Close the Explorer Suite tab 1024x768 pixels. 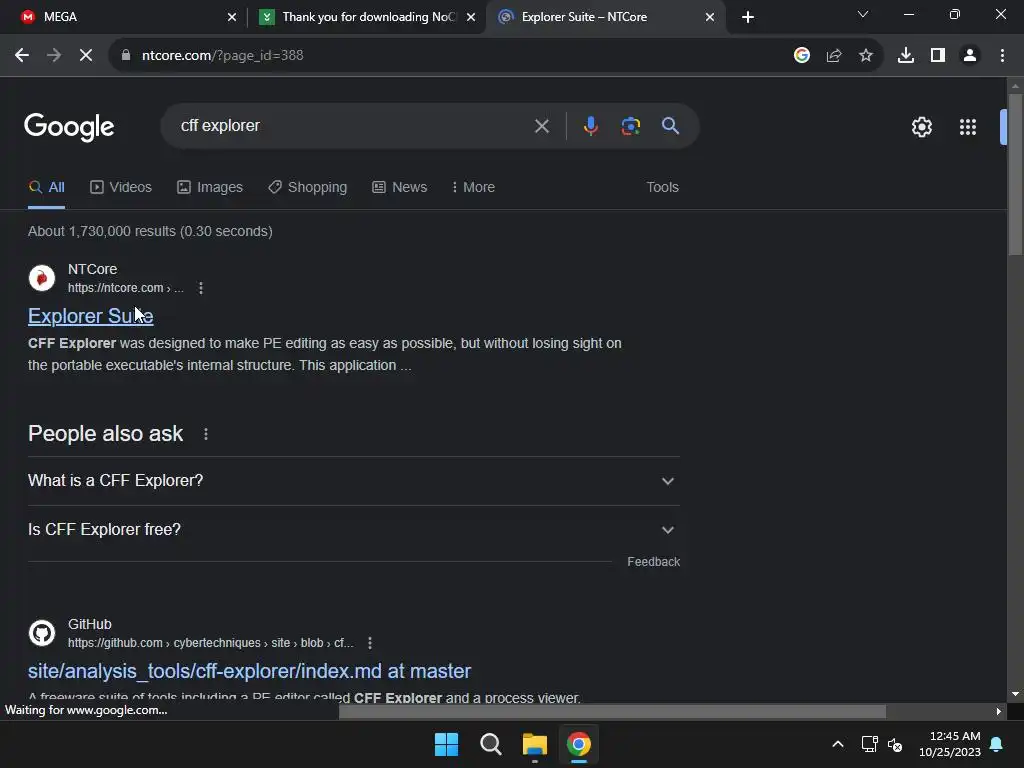[x=710, y=17]
